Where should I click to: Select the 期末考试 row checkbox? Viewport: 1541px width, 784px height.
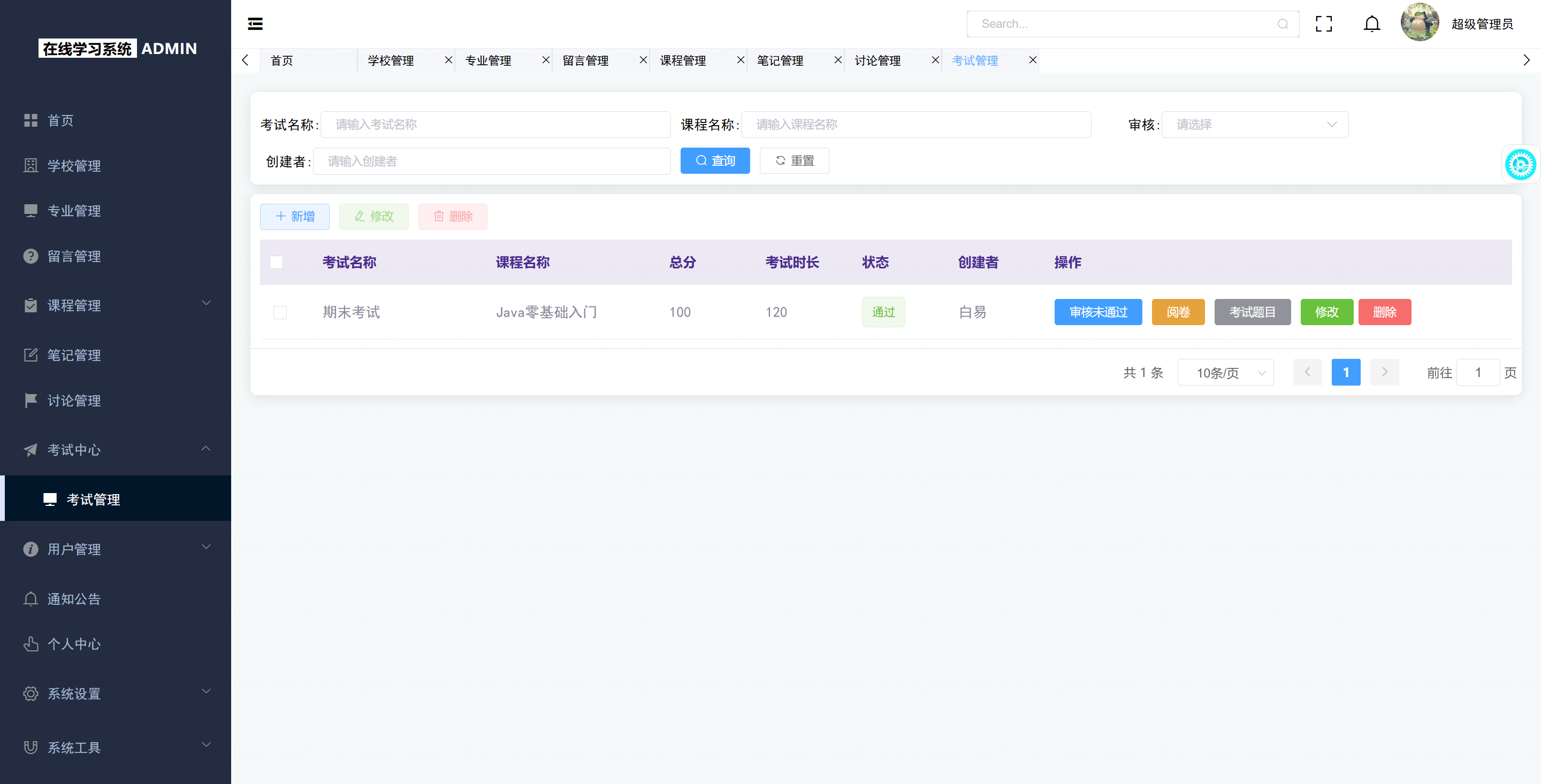(280, 312)
